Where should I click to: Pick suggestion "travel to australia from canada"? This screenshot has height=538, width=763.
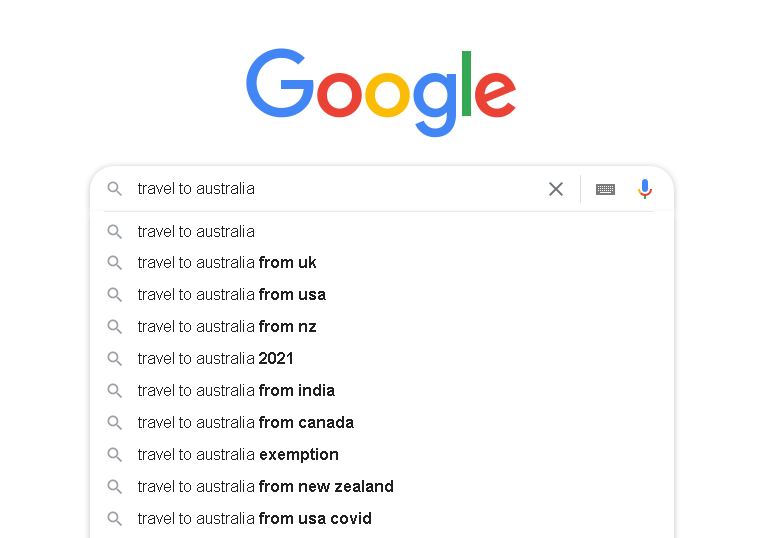[x=246, y=423]
